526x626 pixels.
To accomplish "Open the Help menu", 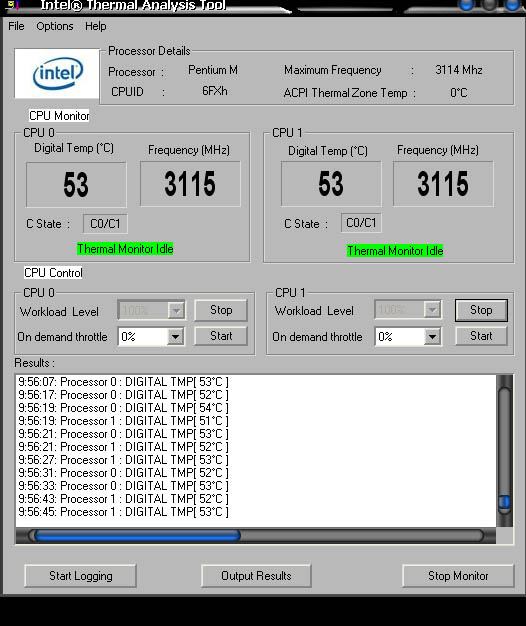I will coord(96,26).
